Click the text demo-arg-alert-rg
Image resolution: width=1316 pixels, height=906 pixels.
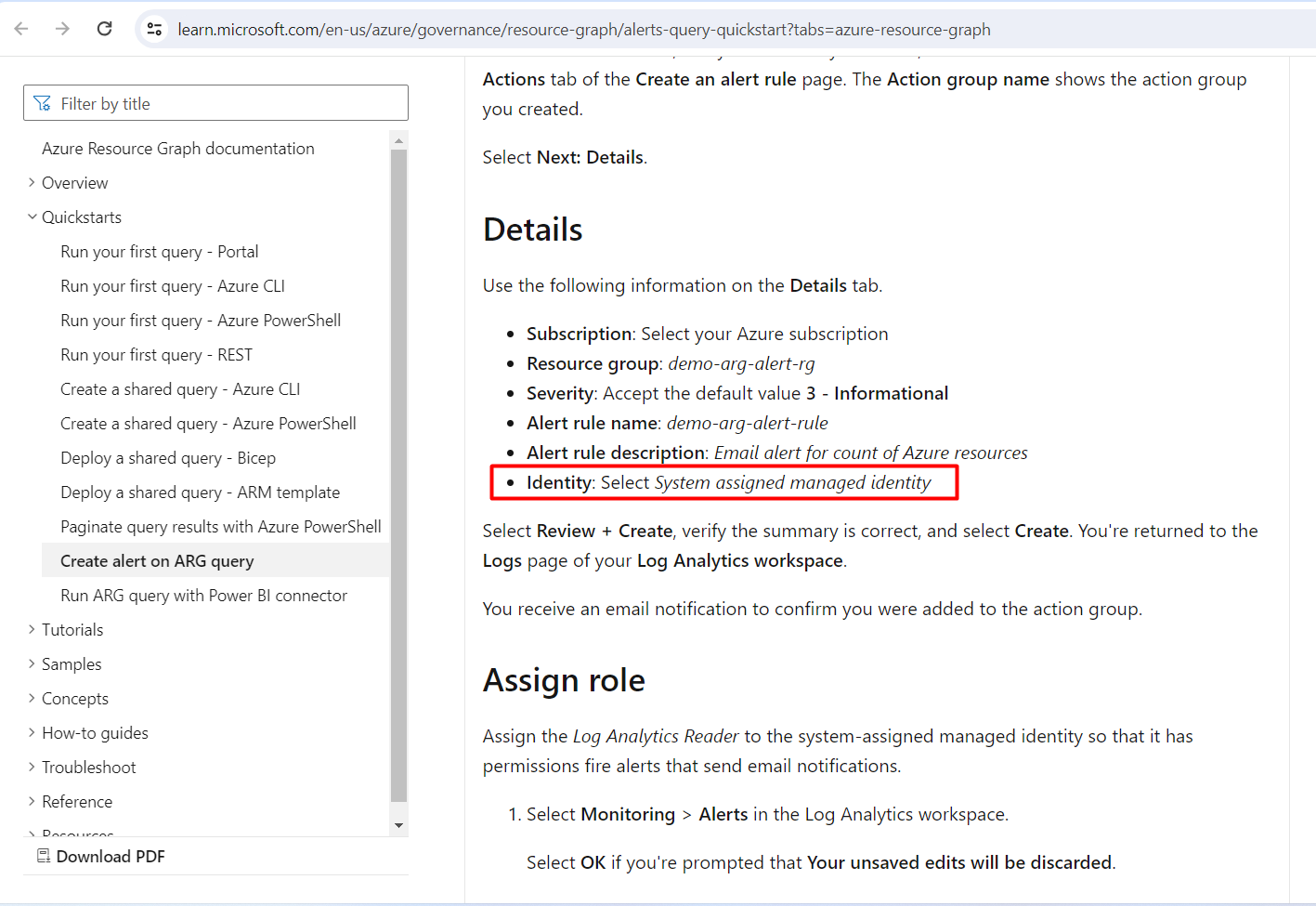[741, 363]
